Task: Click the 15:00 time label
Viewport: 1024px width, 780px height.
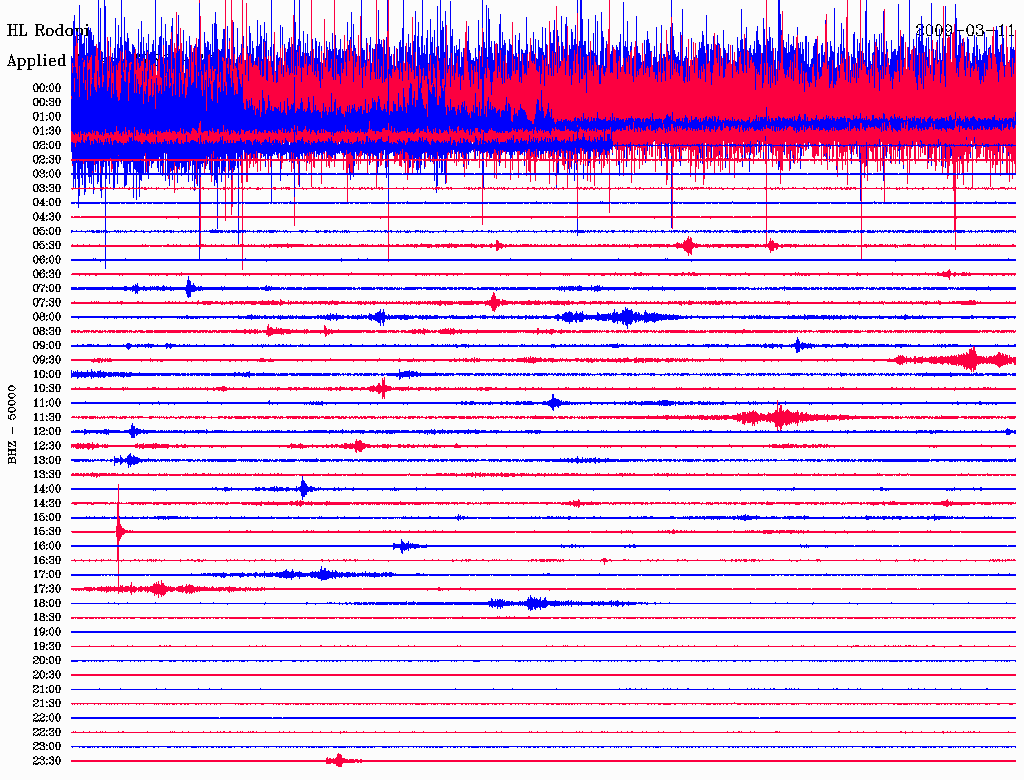Action: (46, 517)
